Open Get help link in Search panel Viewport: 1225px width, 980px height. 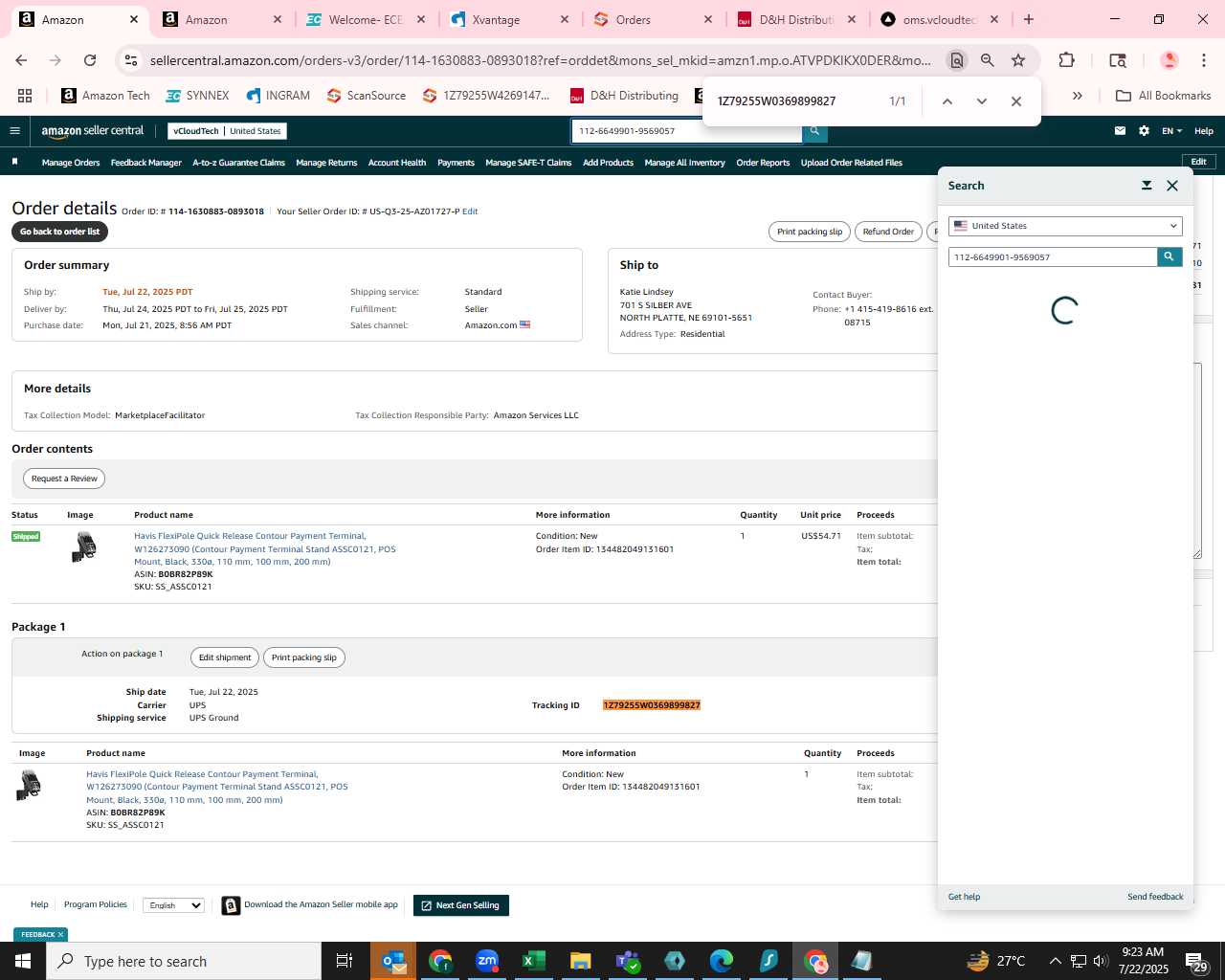point(964,897)
